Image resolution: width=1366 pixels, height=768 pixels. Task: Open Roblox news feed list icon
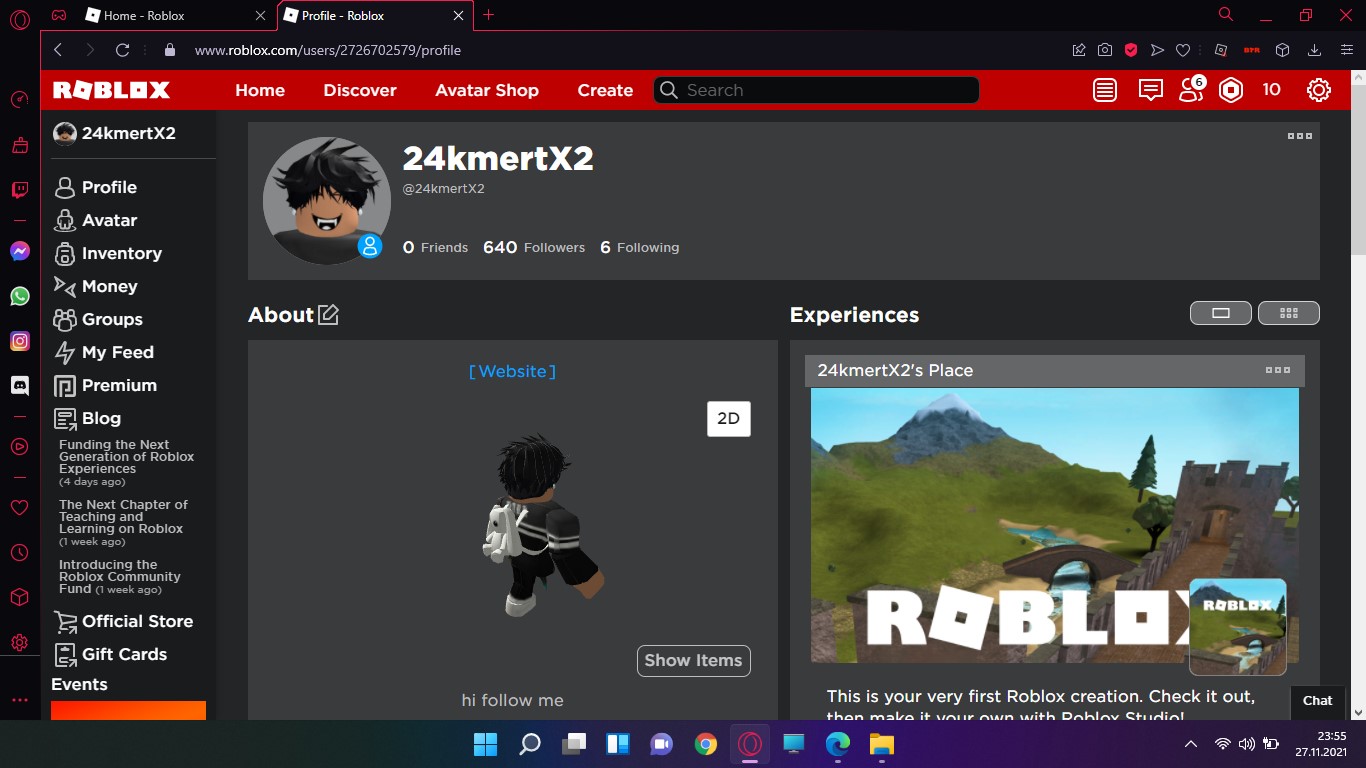pos(1105,90)
